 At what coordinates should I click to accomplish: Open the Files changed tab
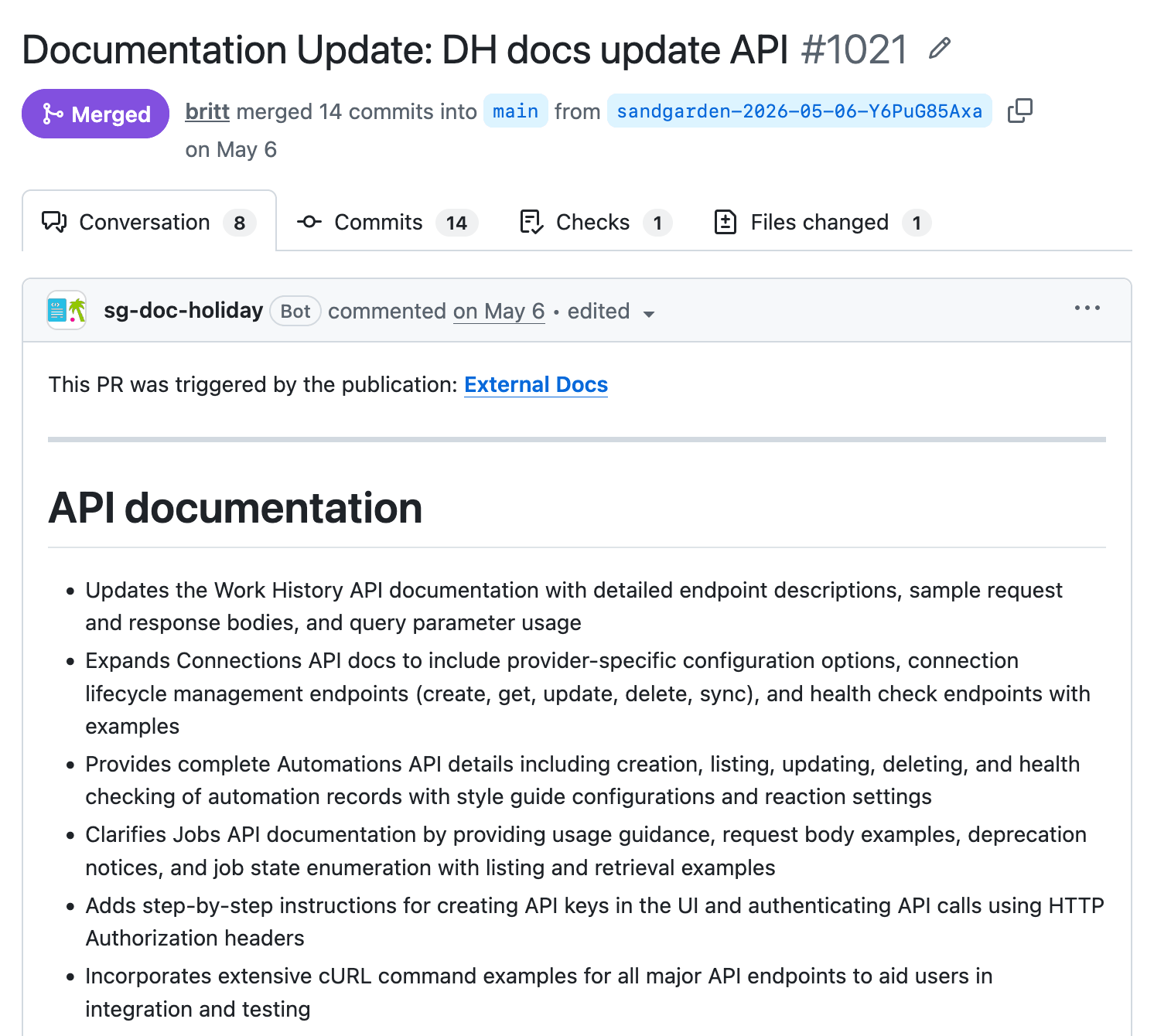821,222
